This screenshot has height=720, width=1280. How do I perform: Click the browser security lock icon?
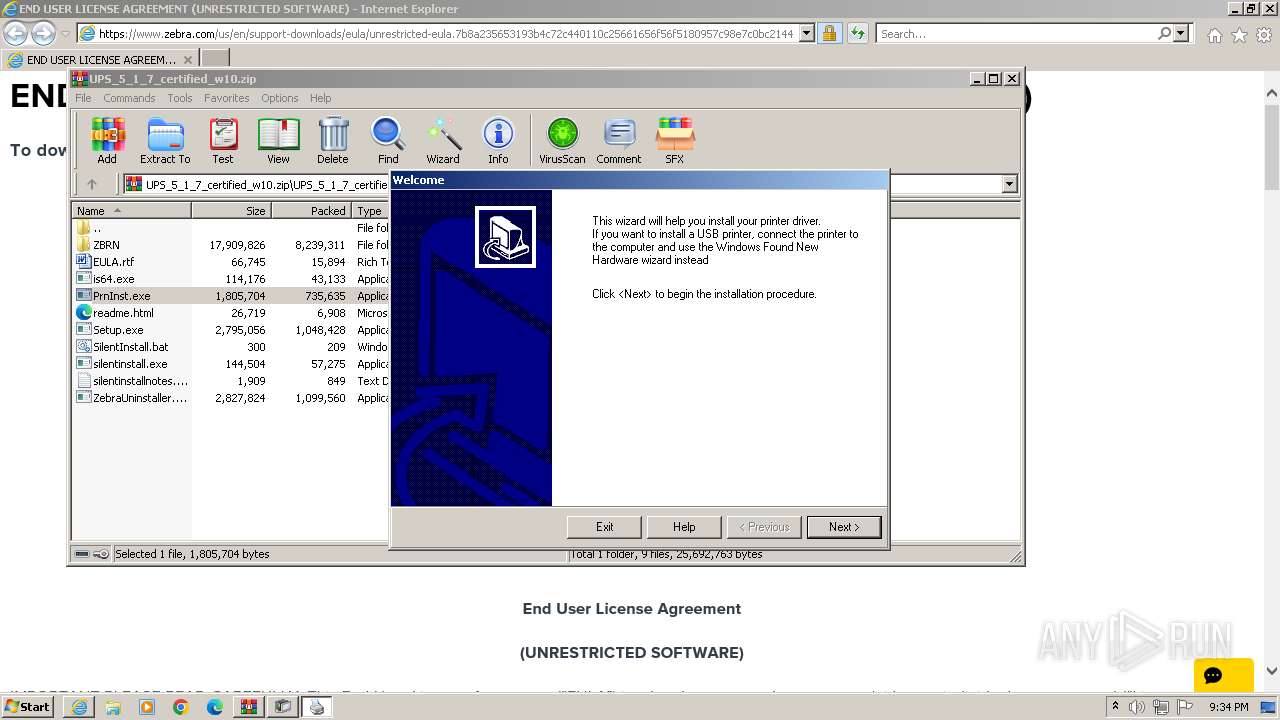[x=829, y=33]
